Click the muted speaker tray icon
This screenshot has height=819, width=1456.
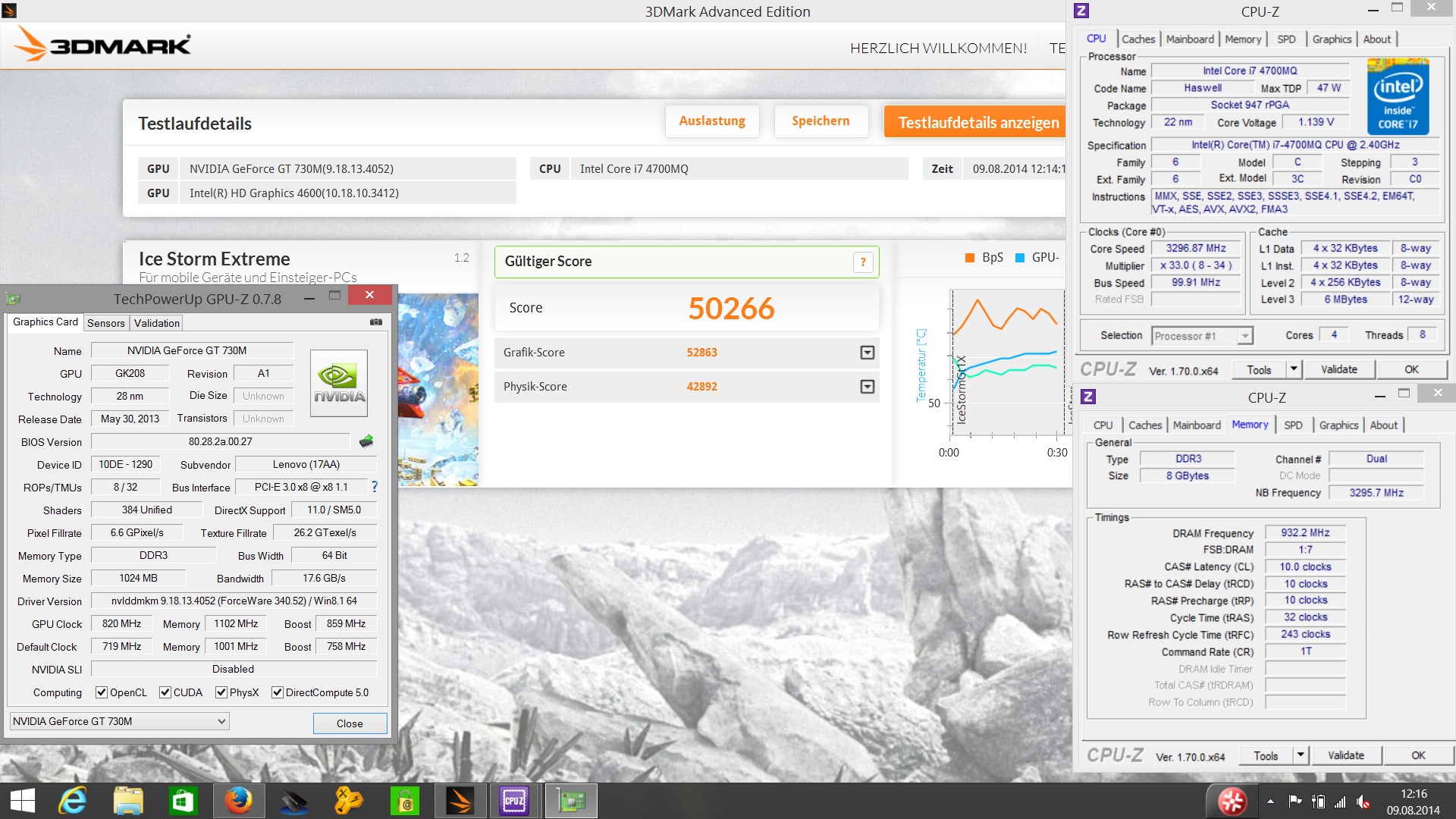pyautogui.click(x=1363, y=802)
